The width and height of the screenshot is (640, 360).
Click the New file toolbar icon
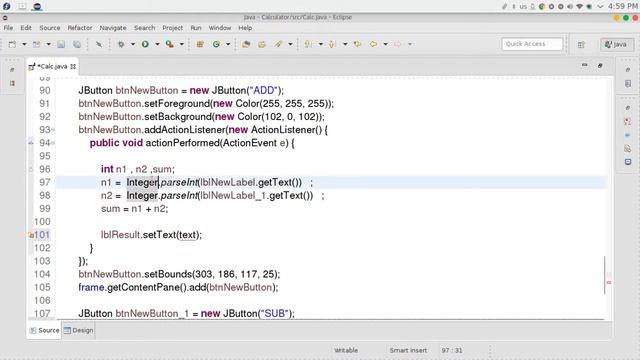(x=12, y=44)
